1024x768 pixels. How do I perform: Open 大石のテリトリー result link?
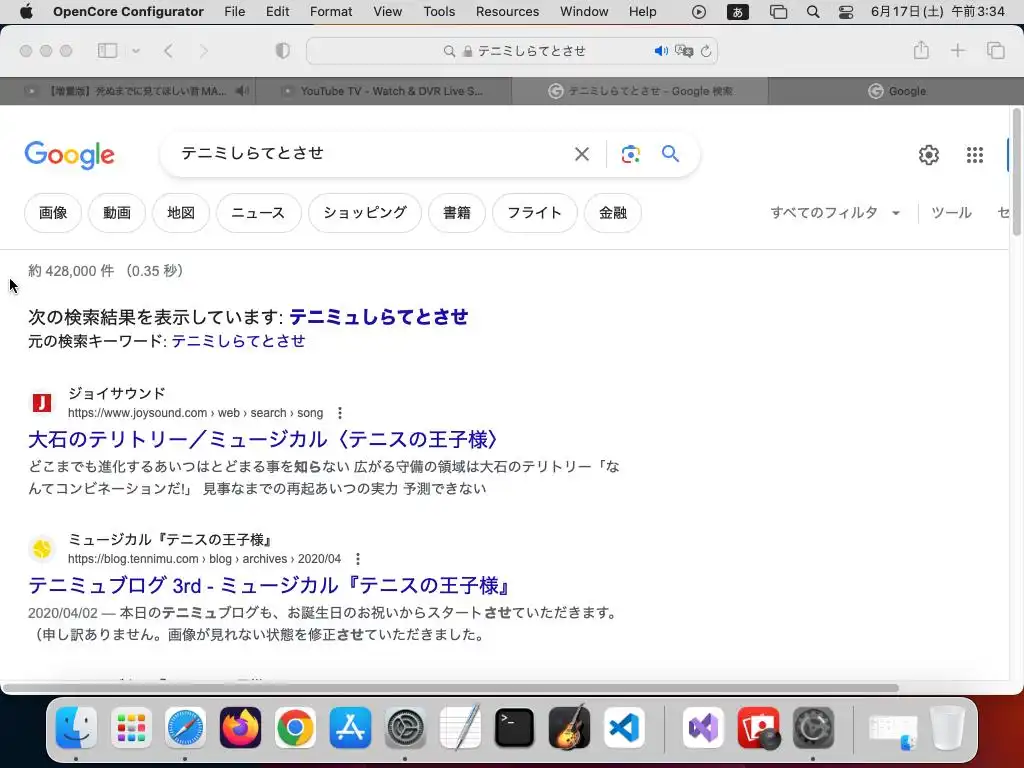click(x=263, y=440)
